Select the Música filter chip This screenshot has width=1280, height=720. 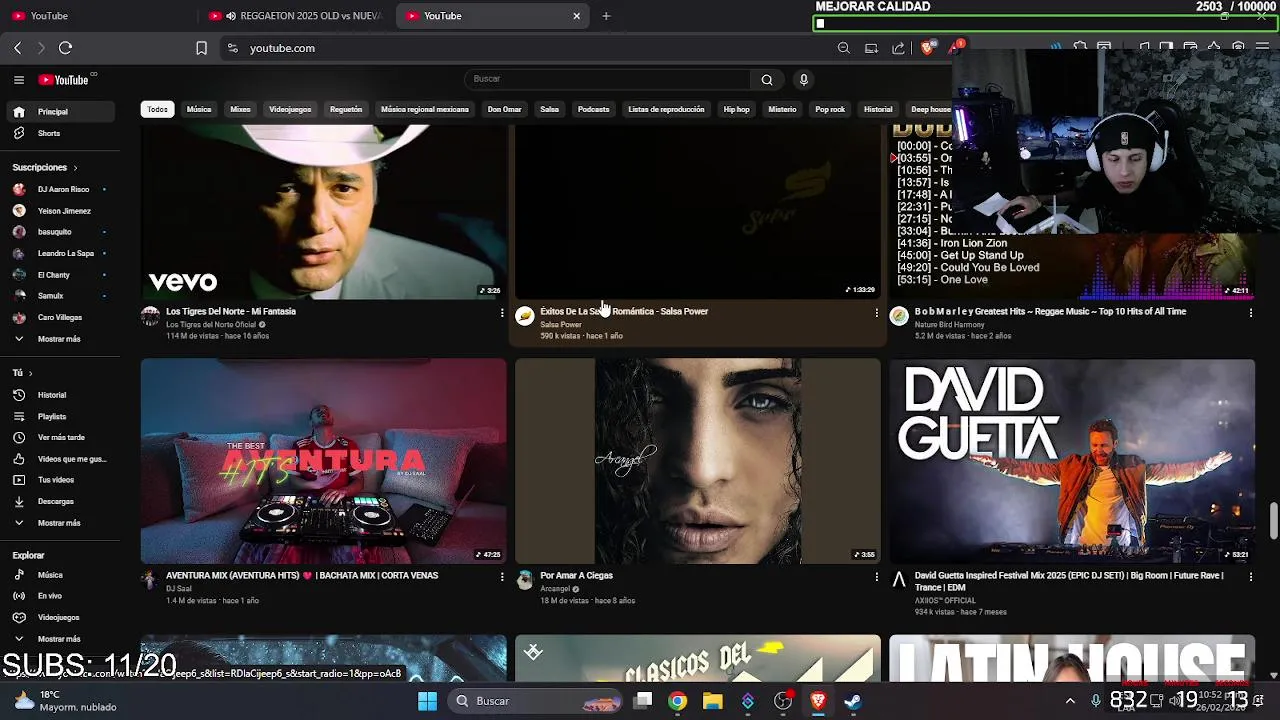tap(199, 109)
